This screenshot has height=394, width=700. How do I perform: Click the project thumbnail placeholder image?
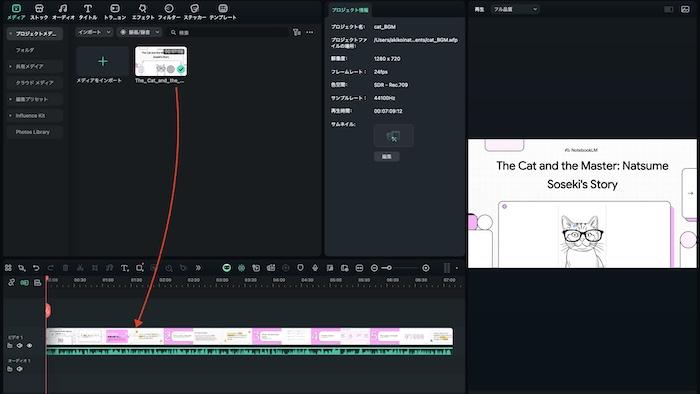pyautogui.click(x=393, y=136)
